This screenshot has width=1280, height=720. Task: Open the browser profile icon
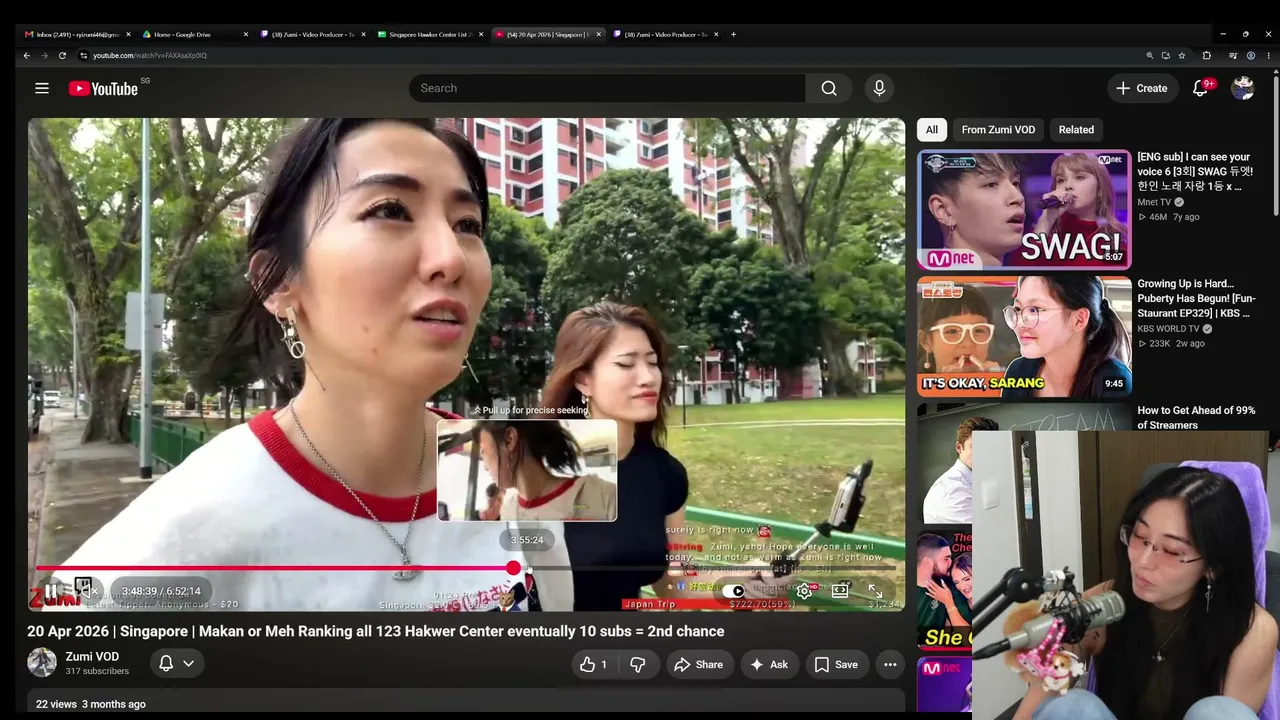1250,55
